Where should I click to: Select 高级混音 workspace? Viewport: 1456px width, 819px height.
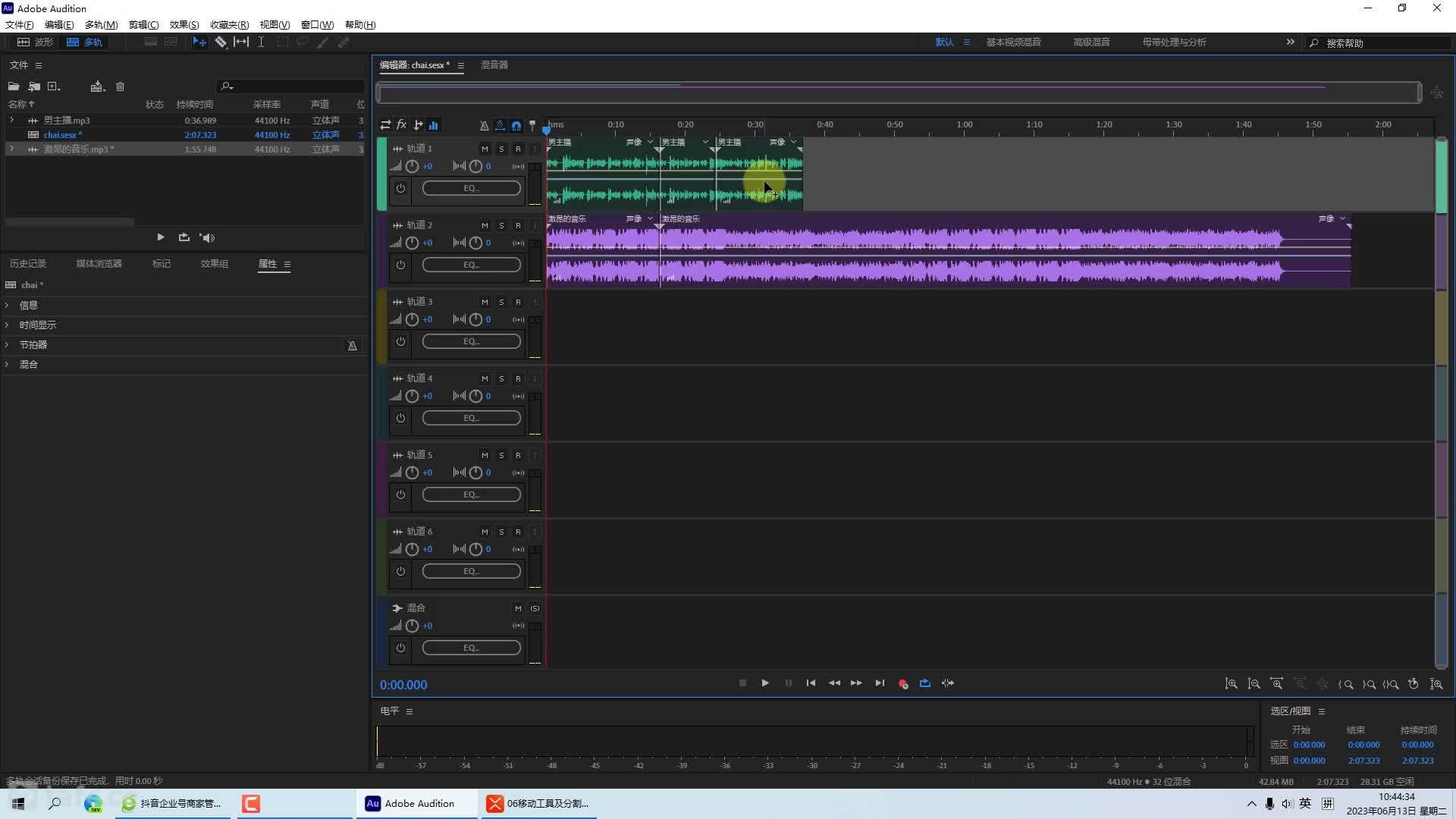(x=1091, y=42)
